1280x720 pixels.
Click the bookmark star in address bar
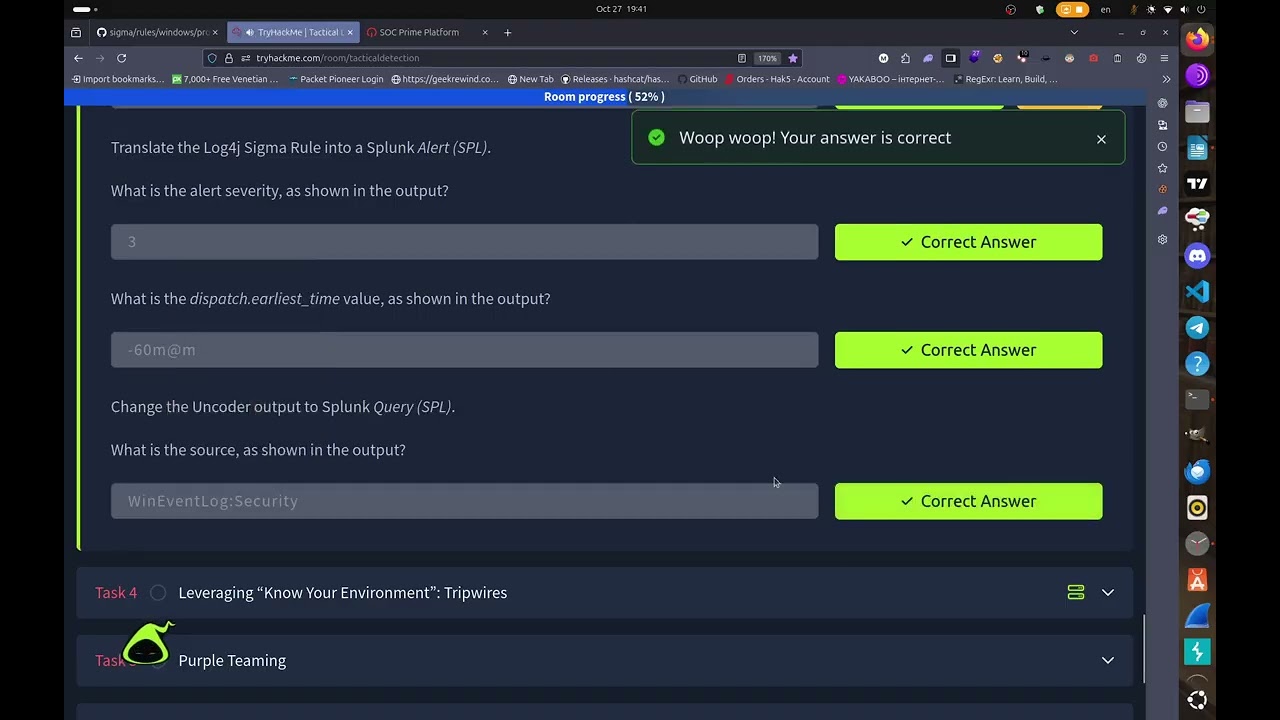click(x=792, y=58)
